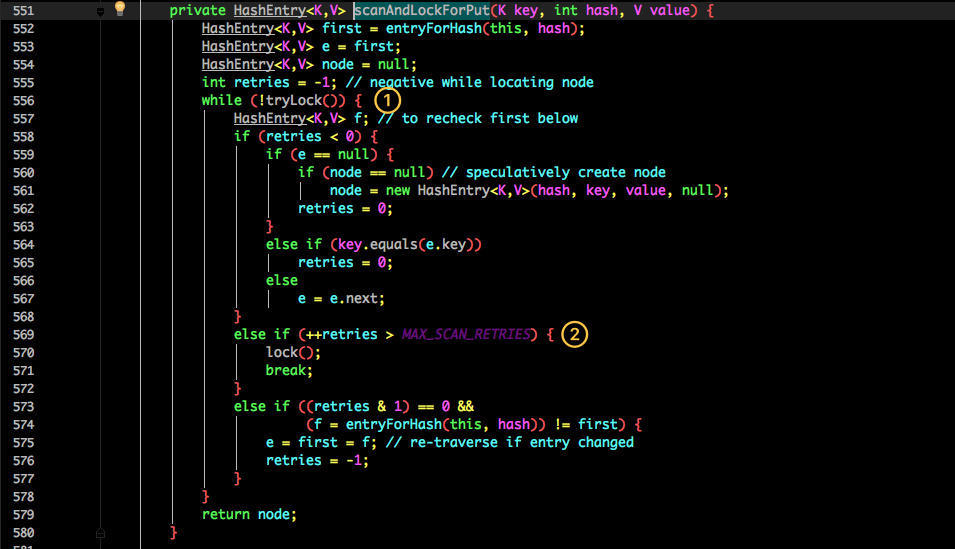Click line number 573 in gutter

point(24,406)
